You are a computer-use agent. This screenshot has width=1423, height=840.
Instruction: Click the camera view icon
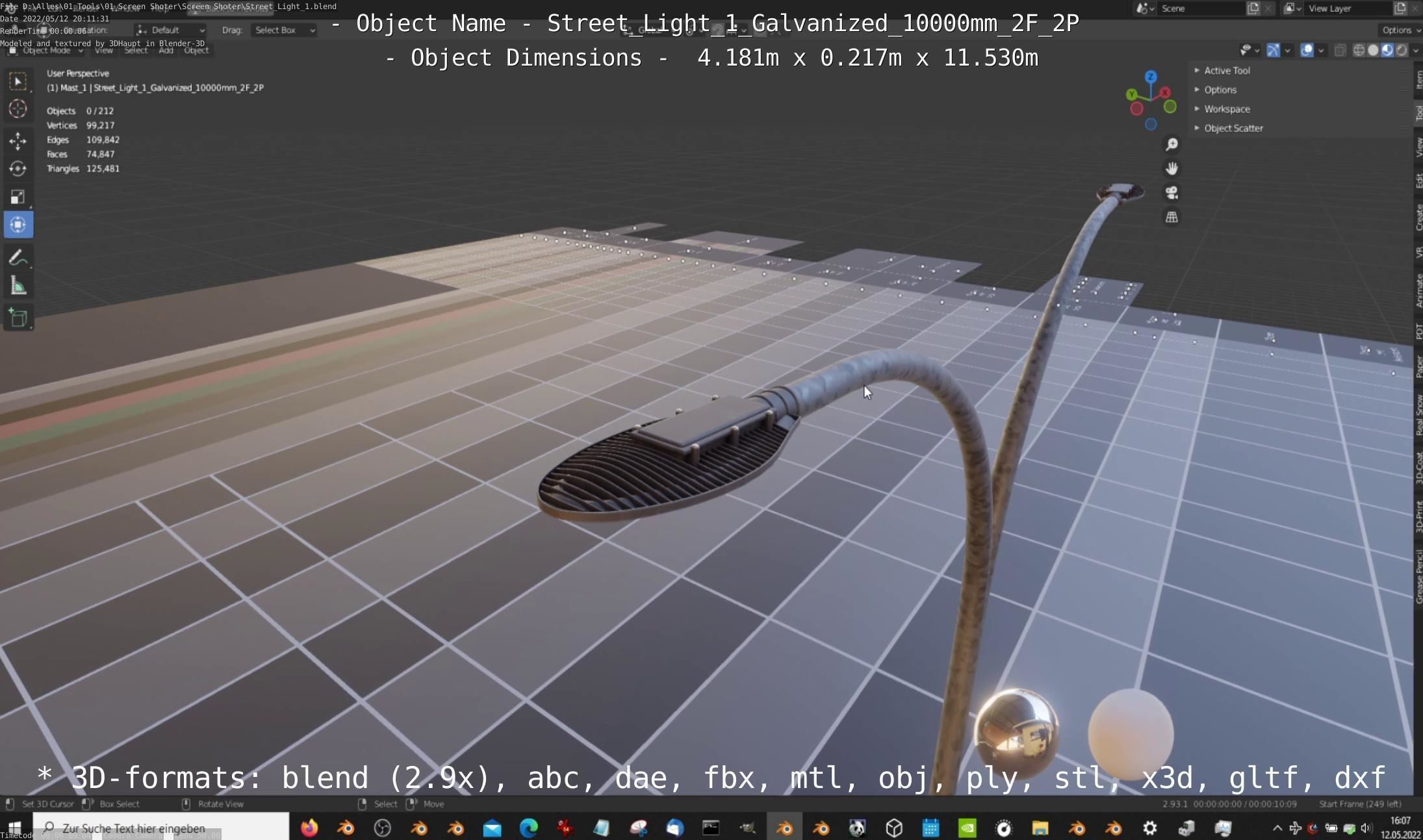click(x=1172, y=193)
